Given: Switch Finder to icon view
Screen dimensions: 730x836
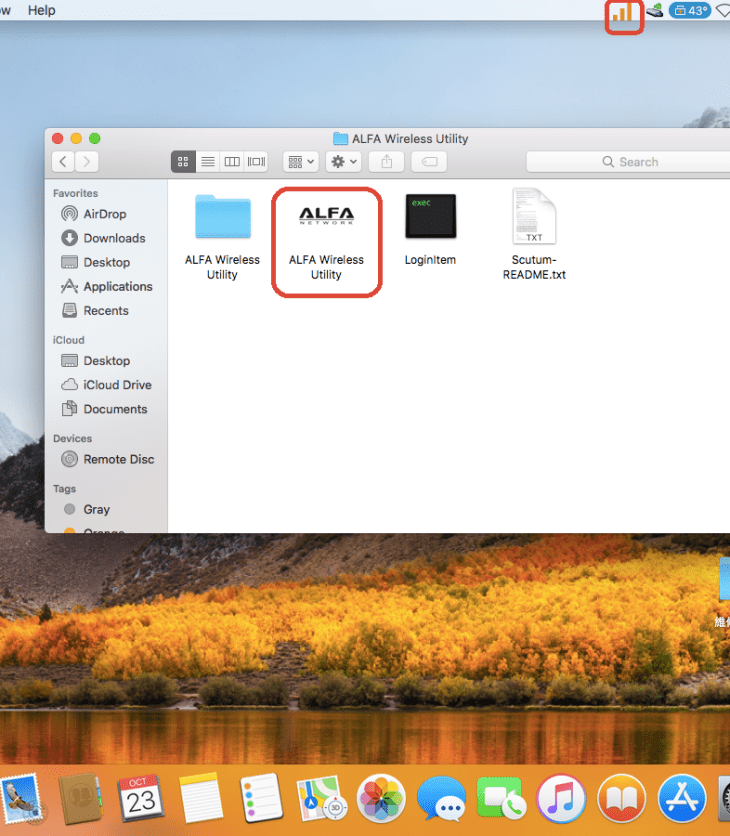Looking at the screenshot, I should pos(183,161).
